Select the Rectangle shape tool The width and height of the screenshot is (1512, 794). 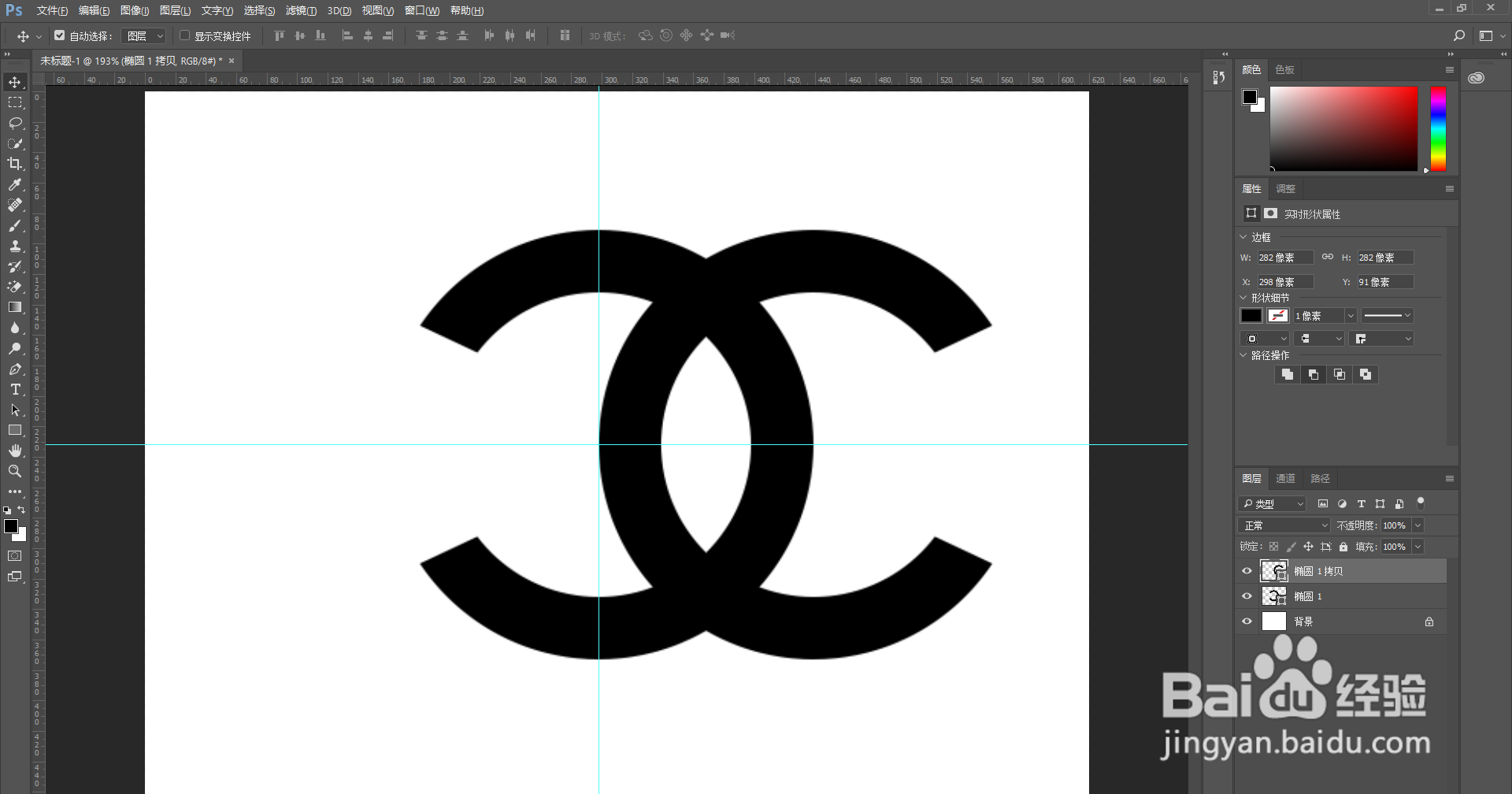pos(15,430)
